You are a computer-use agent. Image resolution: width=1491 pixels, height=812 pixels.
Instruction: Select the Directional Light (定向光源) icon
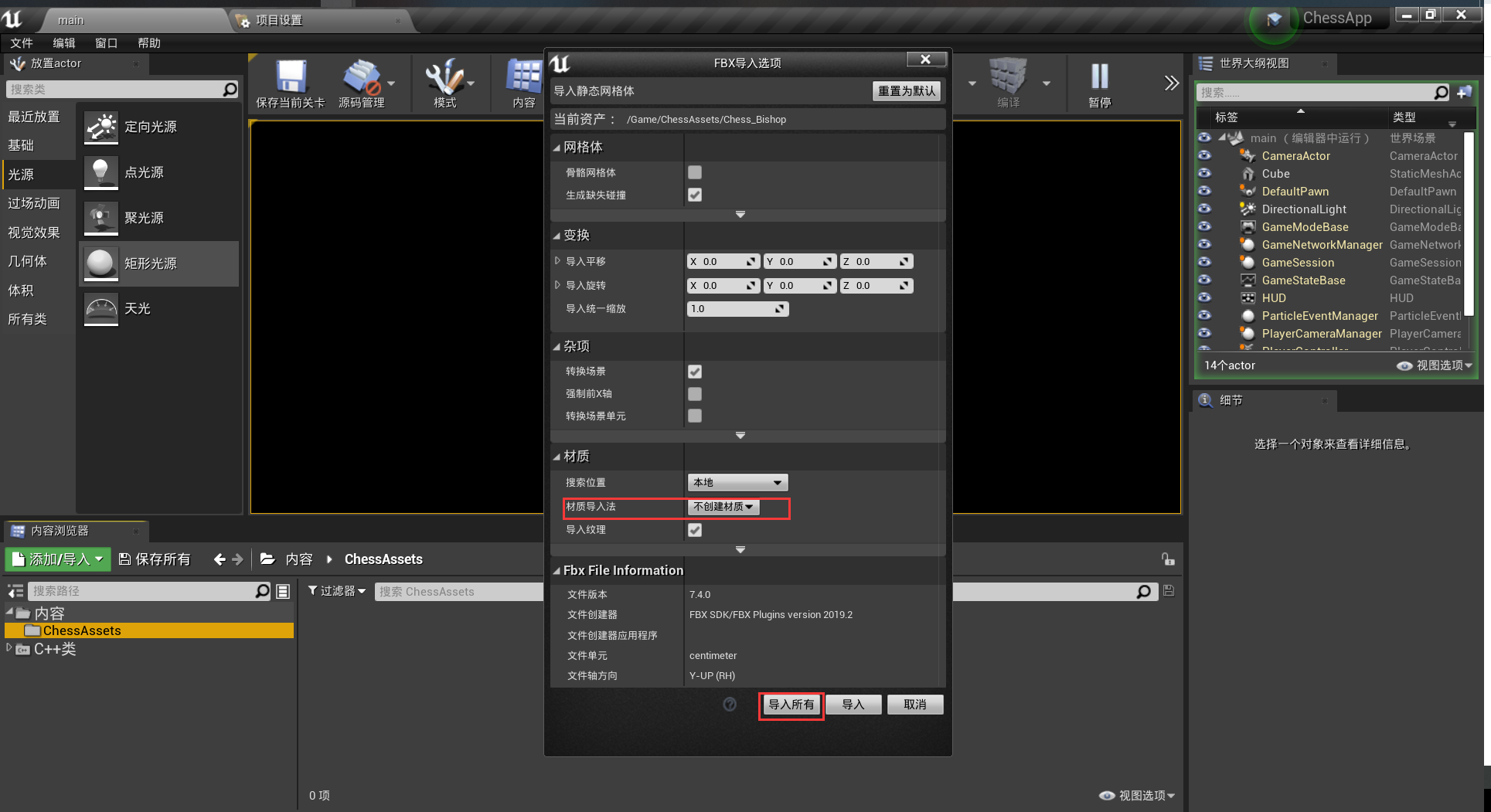point(101,127)
